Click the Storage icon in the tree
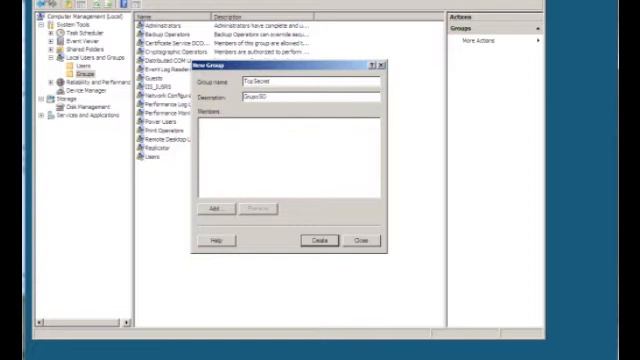Image resolution: width=640 pixels, height=360 pixels. [x=51, y=99]
